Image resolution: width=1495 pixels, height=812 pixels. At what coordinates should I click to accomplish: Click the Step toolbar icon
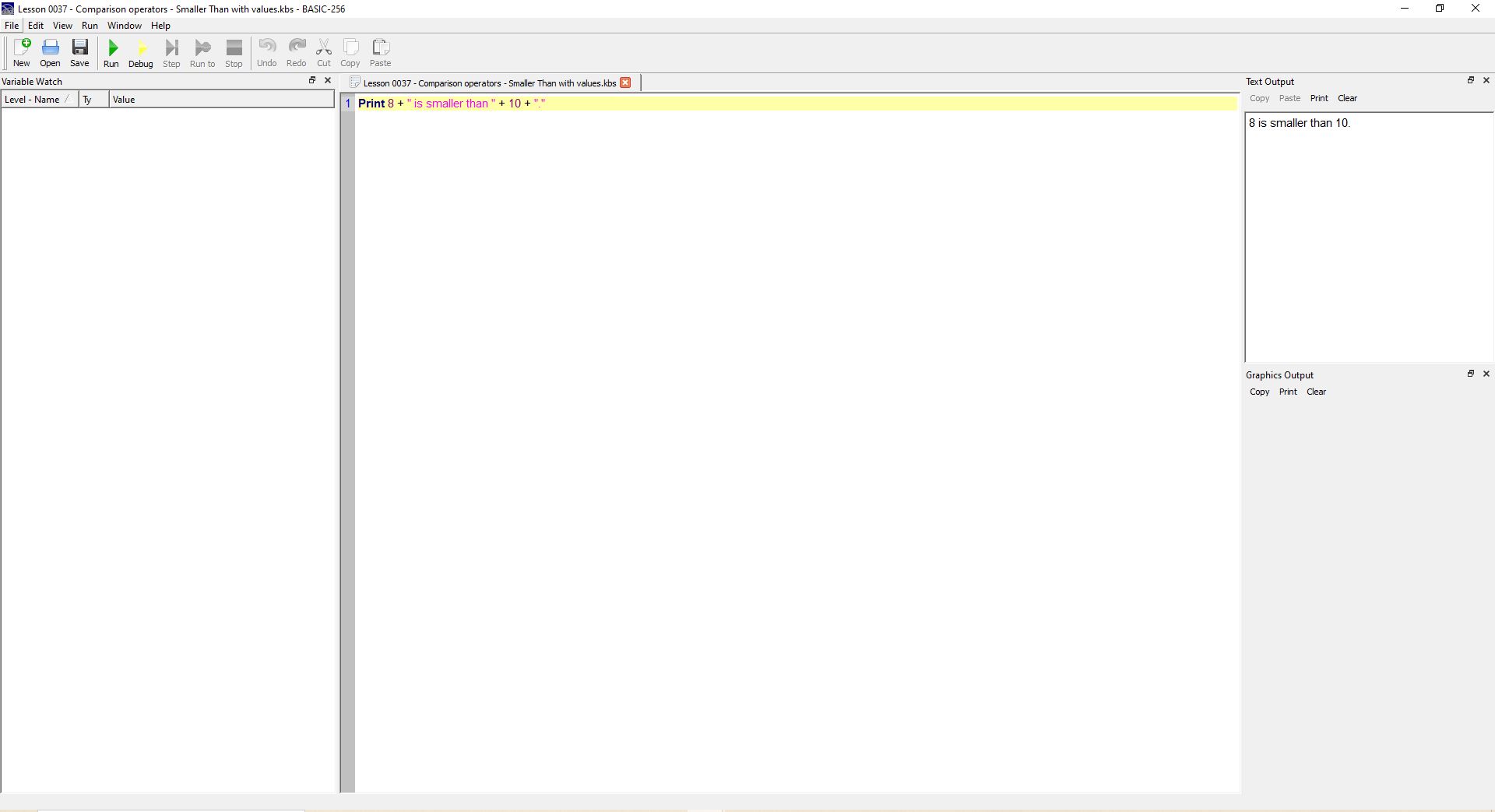pos(171,53)
